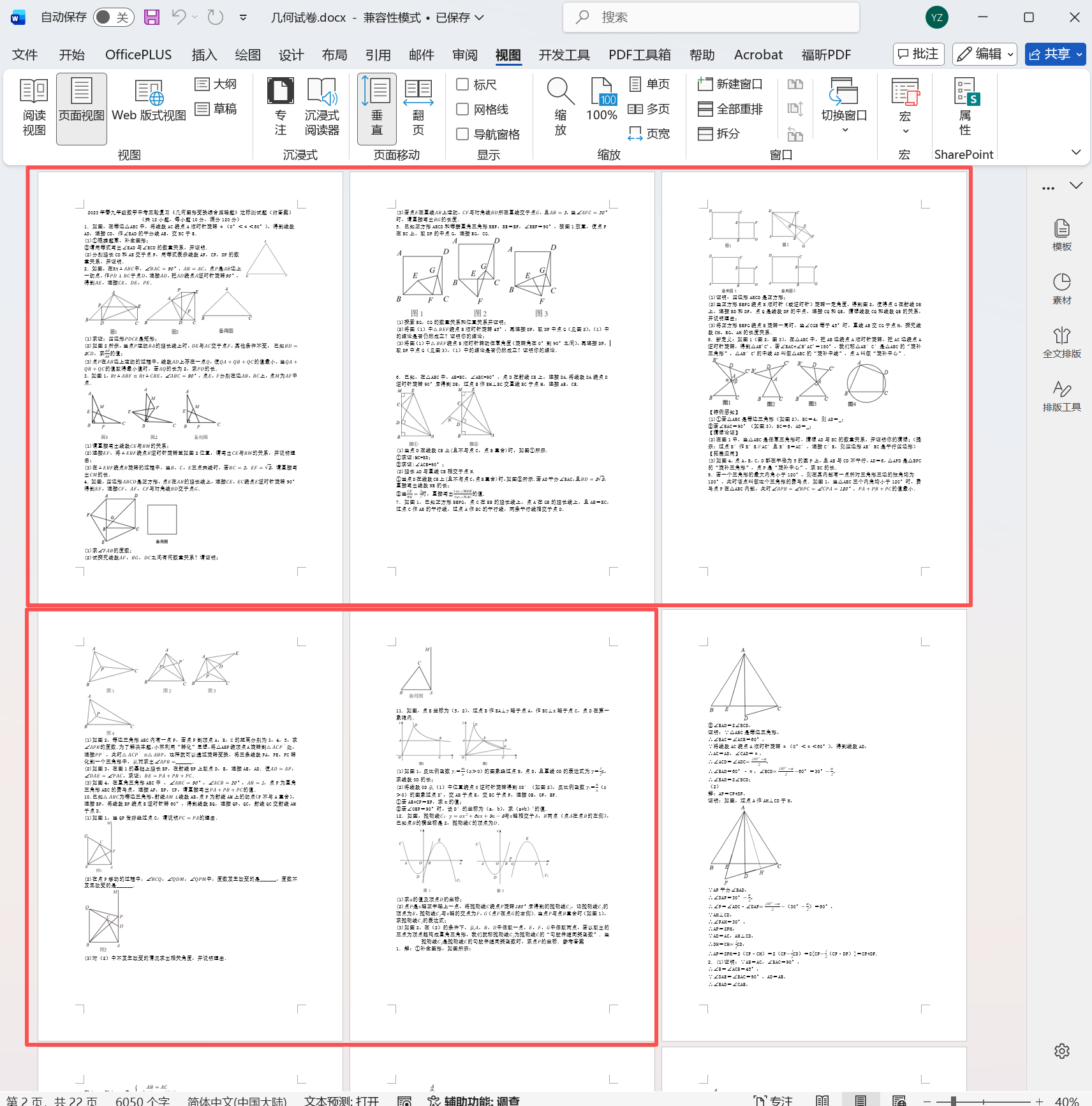Expand the Switch Windows dropdown
Screen dimensions: 1092x1106
tap(844, 107)
